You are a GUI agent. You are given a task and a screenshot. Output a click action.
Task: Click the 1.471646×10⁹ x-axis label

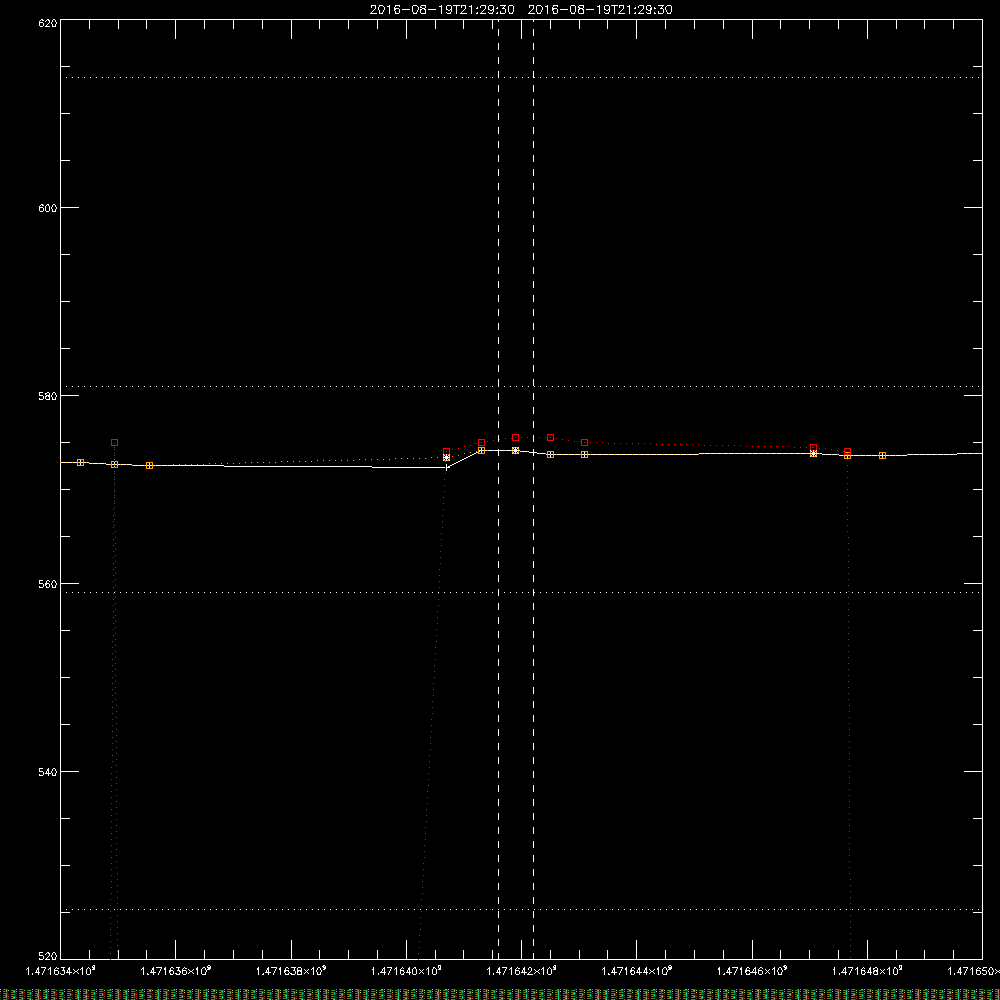[752, 971]
